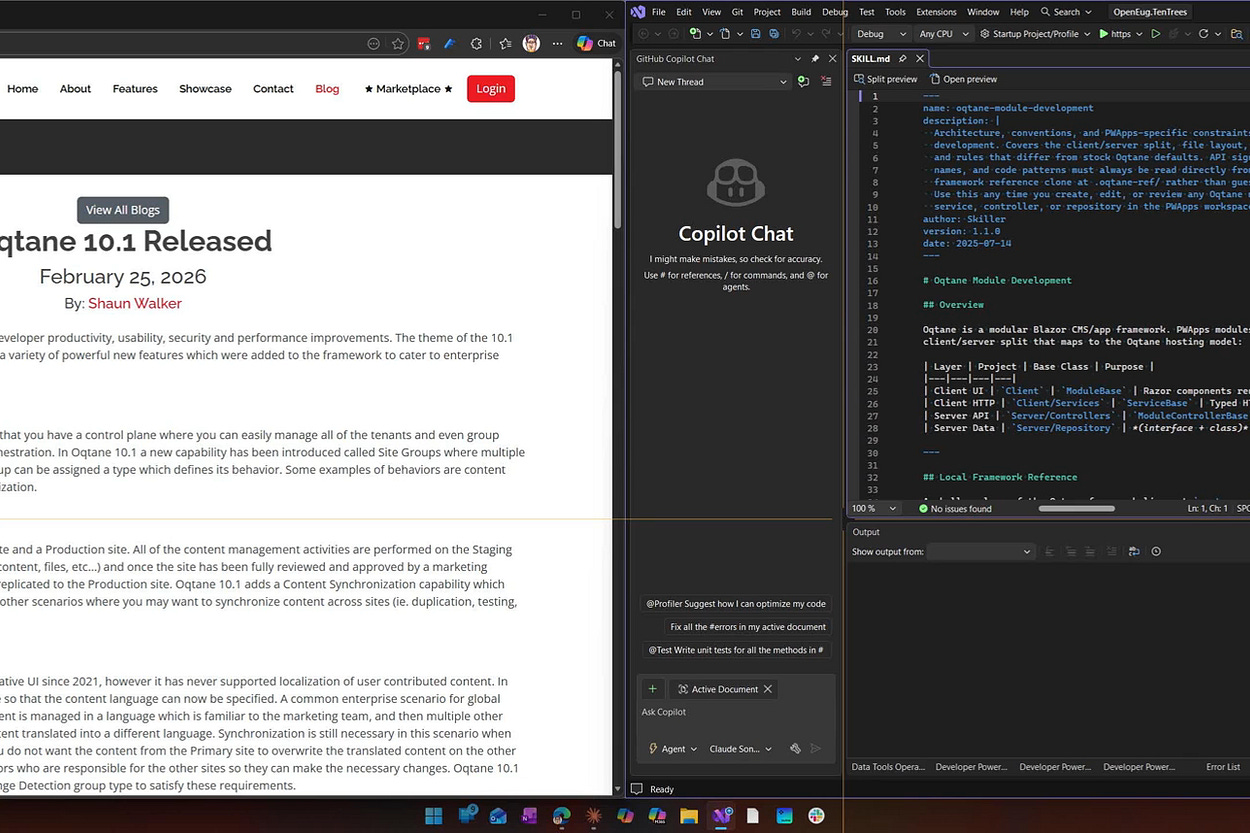Click Split preview button
The image size is (1250, 833).
(x=885, y=79)
